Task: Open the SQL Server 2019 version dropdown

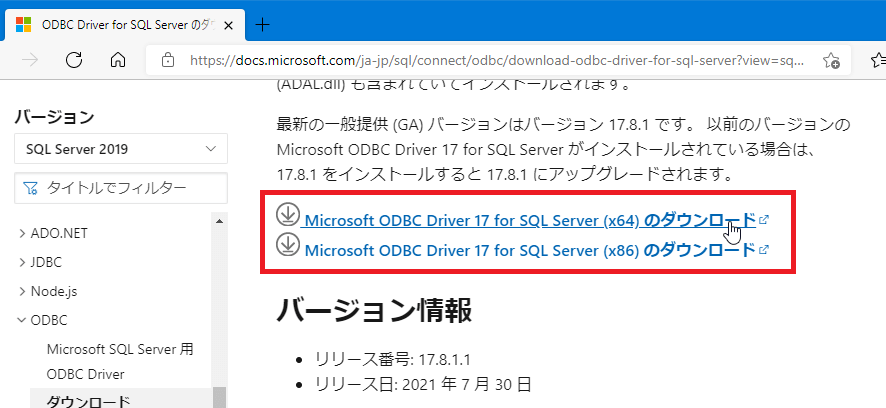Action: 121,149
